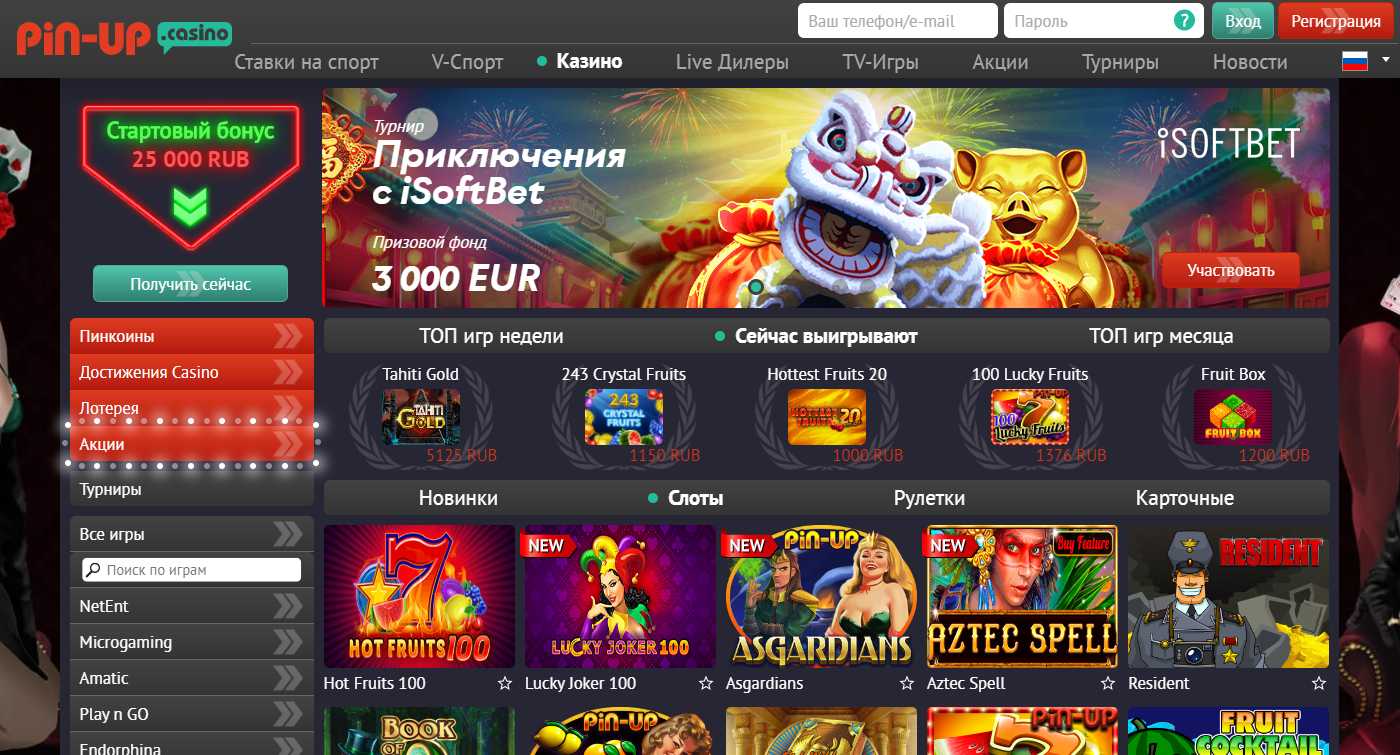Open Live Дилеры menu item
The image size is (1400, 755).
pyautogui.click(x=732, y=62)
